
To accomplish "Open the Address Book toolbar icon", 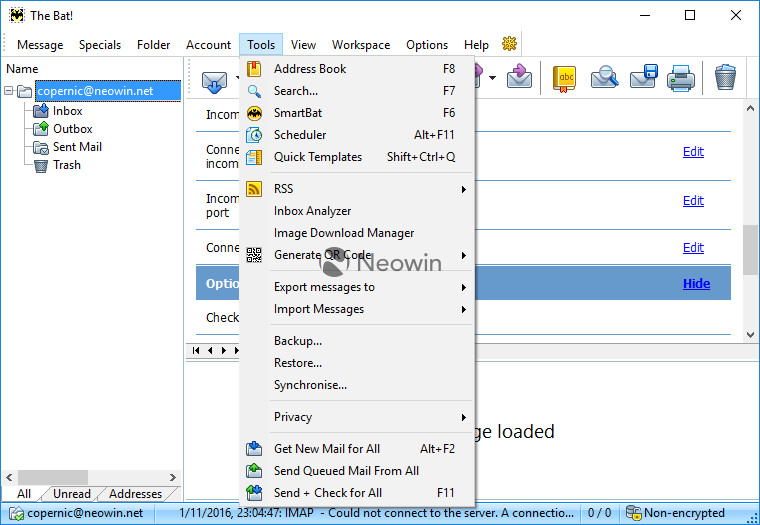I will [x=566, y=78].
